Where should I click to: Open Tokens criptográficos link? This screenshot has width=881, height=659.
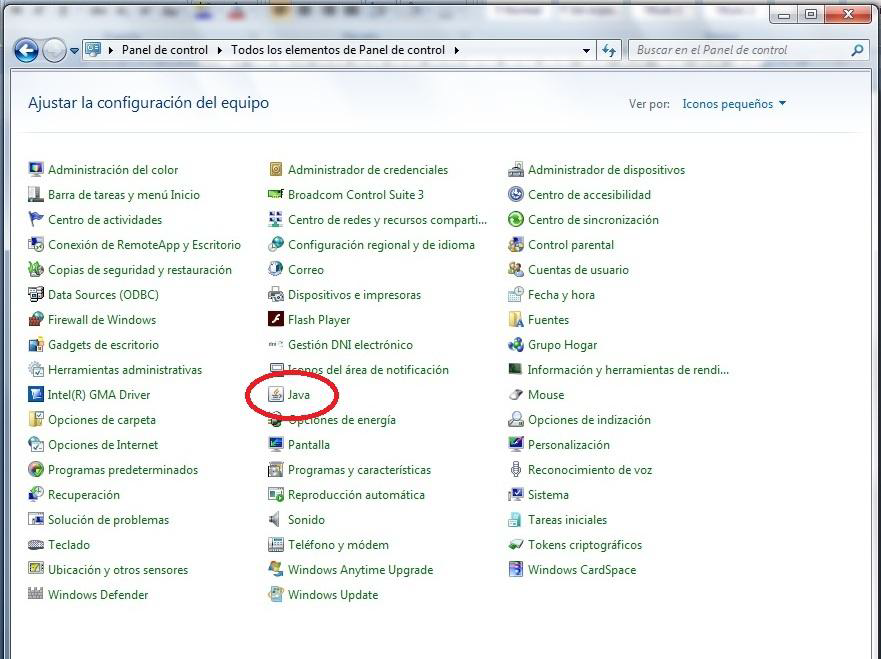point(585,544)
